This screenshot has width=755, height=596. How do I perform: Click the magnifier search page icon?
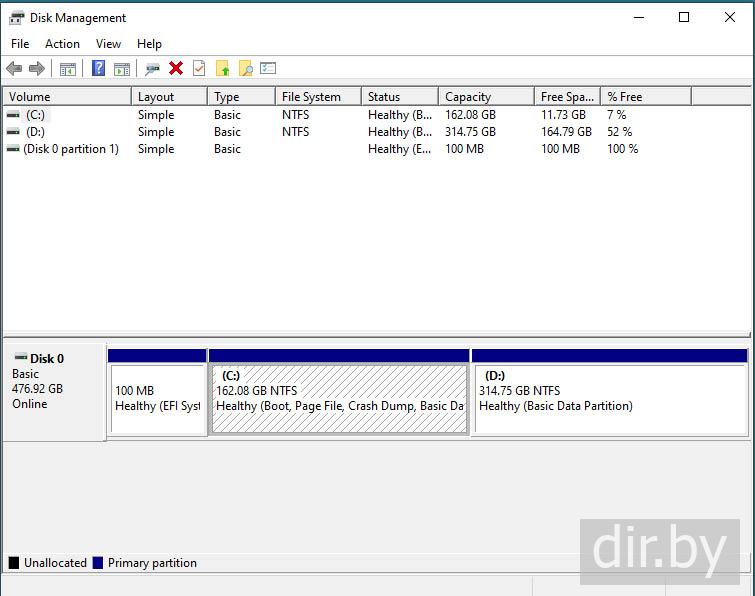pyautogui.click(x=245, y=68)
